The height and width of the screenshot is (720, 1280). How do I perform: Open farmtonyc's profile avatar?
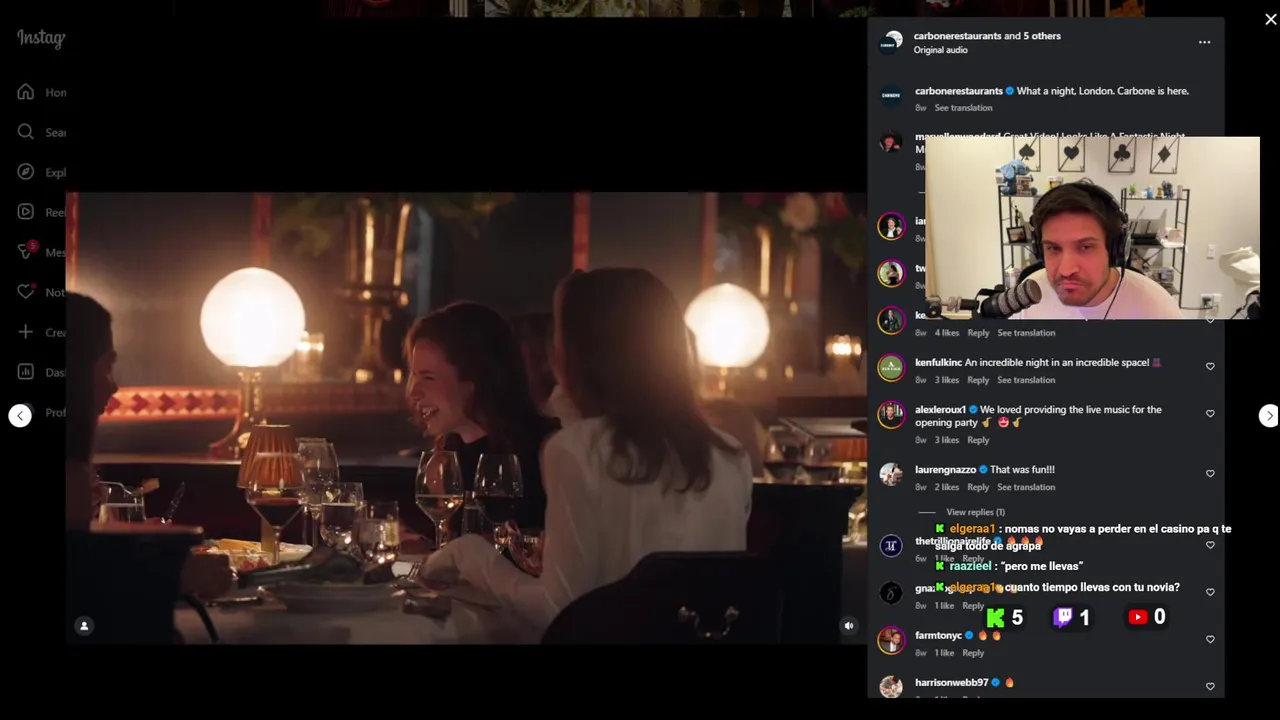click(x=891, y=640)
